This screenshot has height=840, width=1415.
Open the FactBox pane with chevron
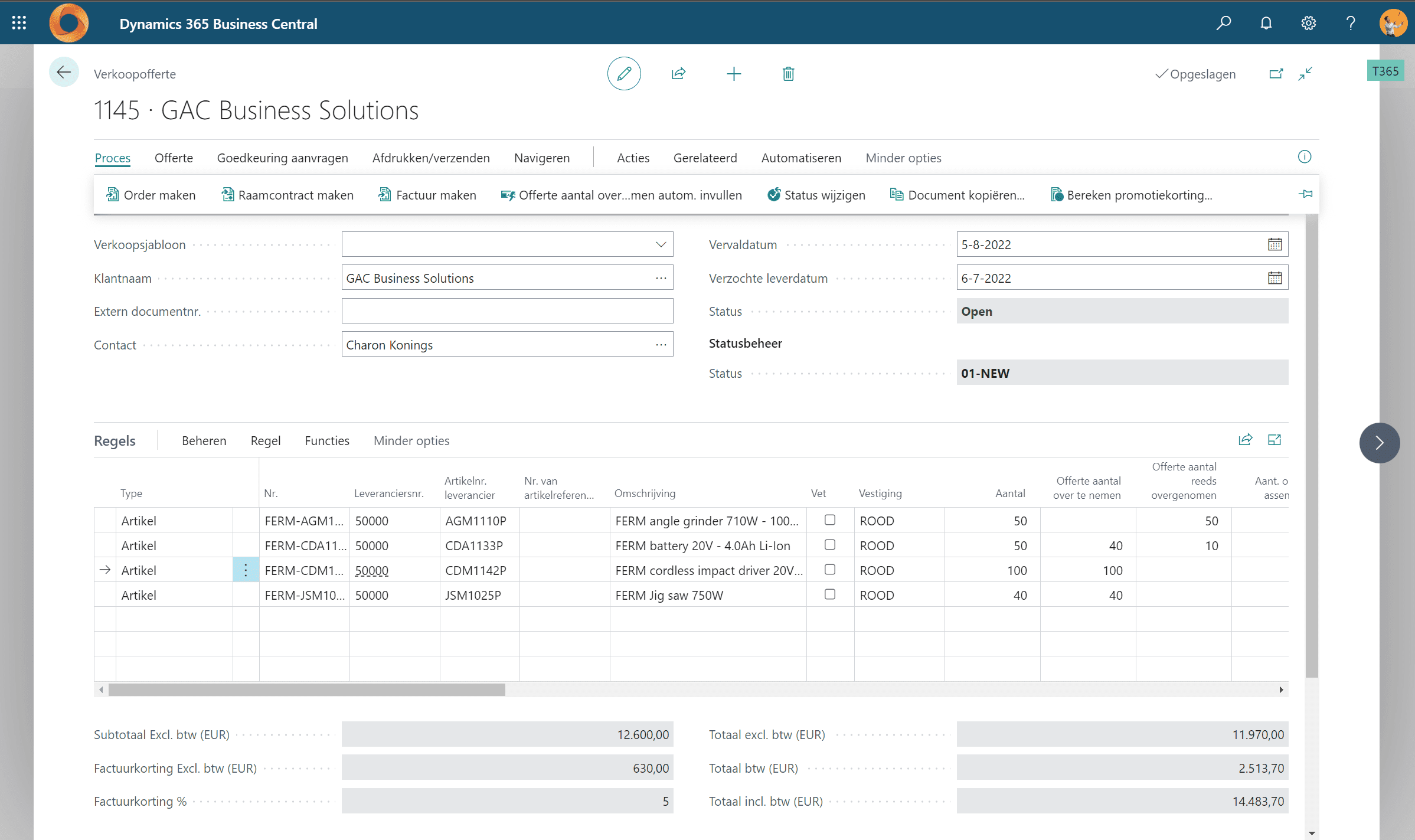(x=1379, y=443)
